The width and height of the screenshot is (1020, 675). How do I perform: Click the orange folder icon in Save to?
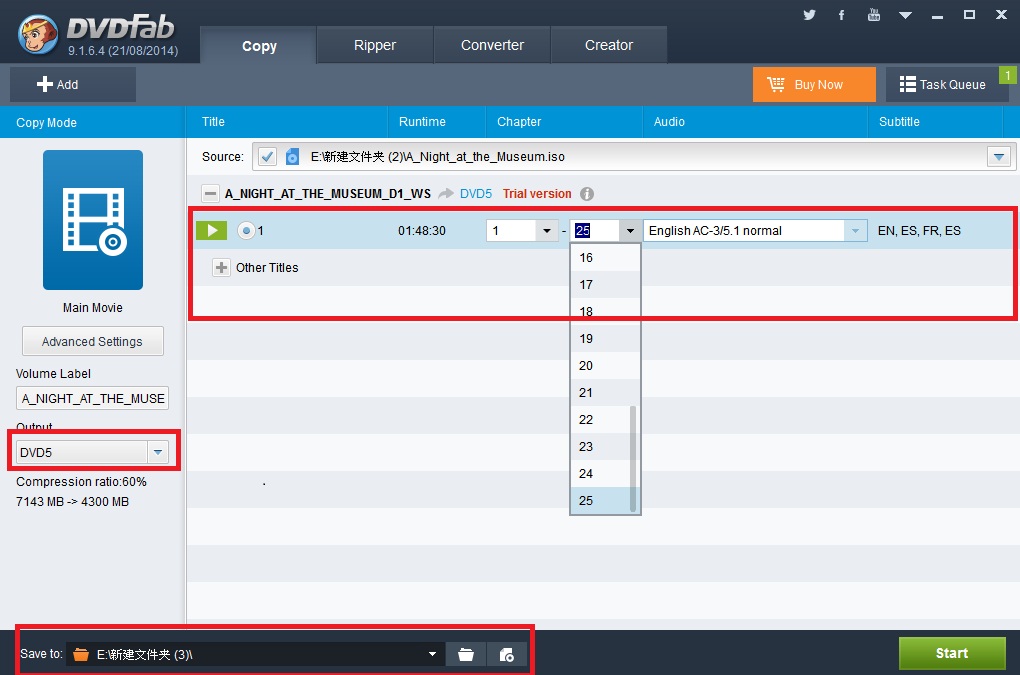pos(81,654)
